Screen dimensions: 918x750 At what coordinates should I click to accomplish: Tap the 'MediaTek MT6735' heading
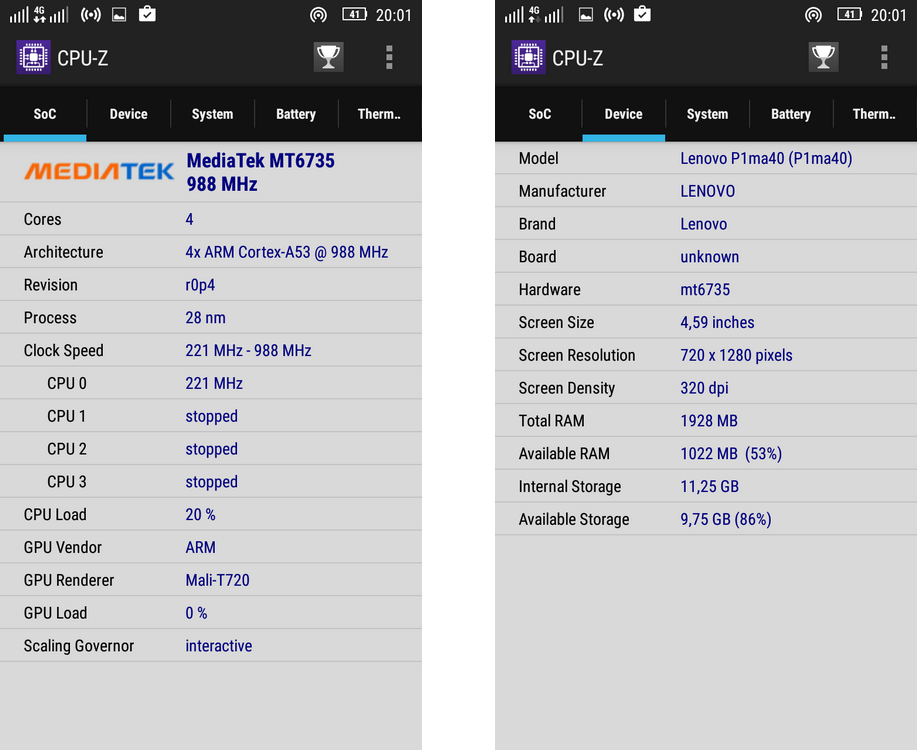(x=261, y=160)
